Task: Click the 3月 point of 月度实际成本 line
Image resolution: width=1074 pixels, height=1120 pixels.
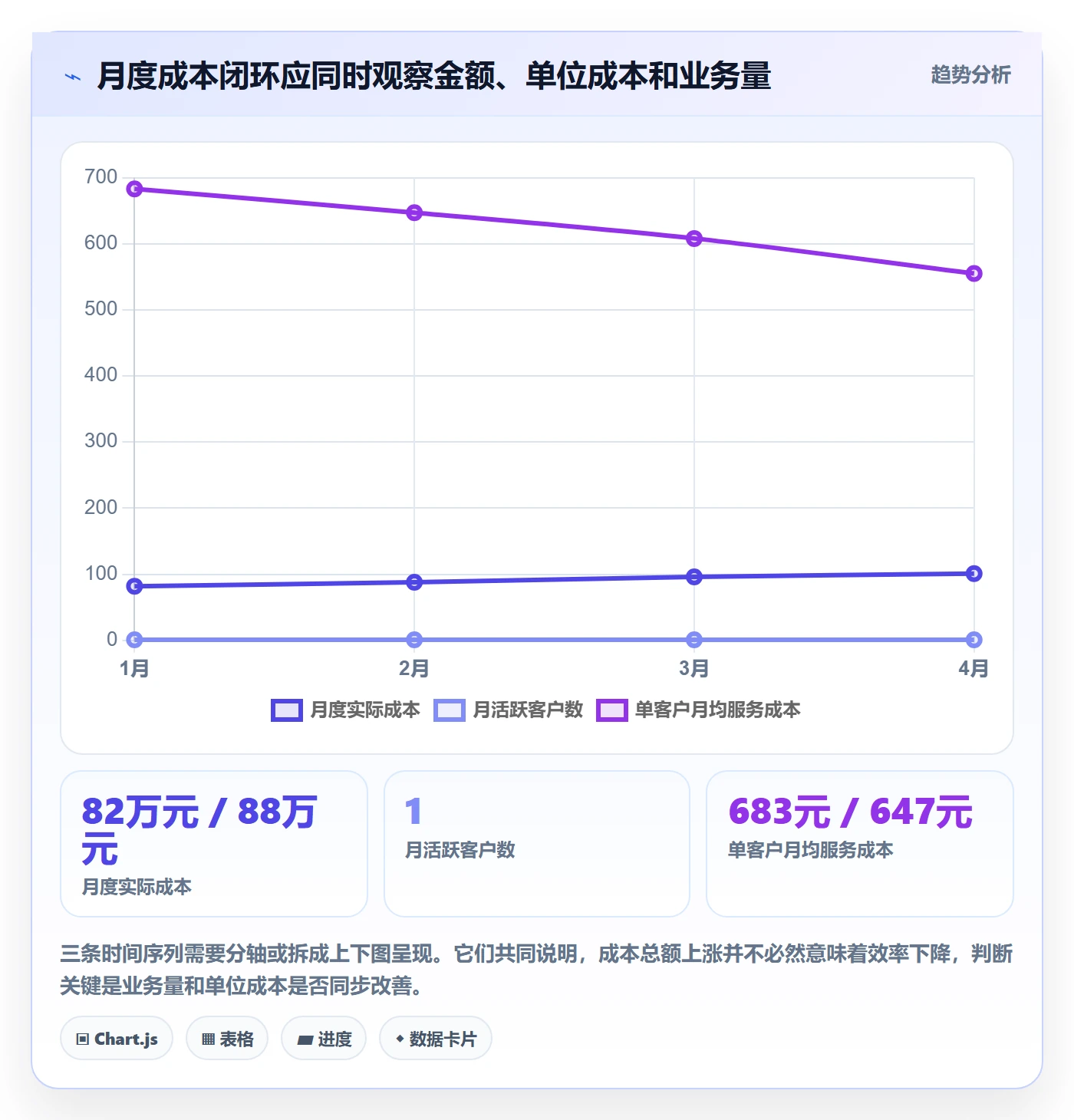Action: [x=694, y=577]
